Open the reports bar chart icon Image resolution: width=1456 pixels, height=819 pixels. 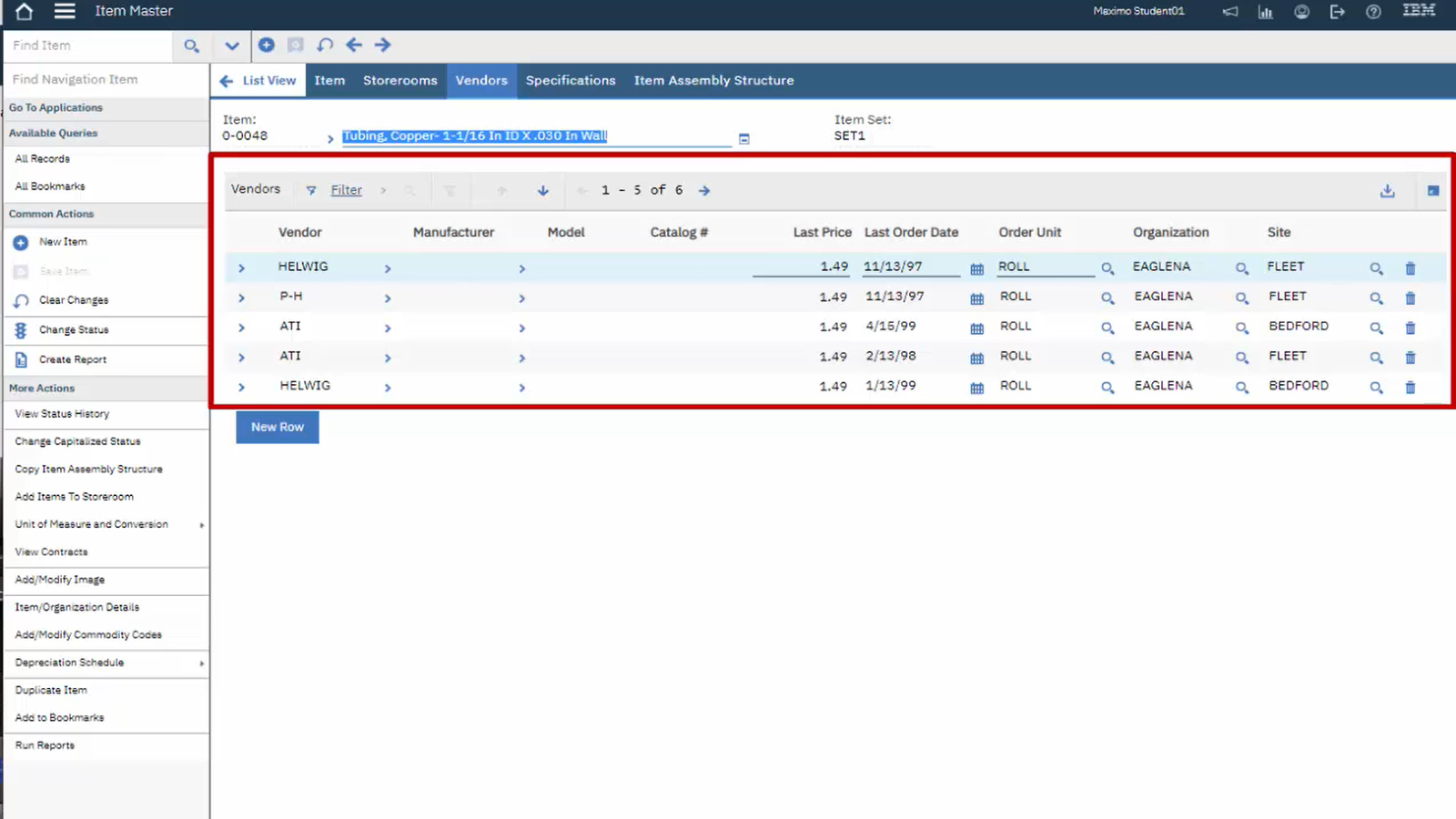click(1265, 12)
